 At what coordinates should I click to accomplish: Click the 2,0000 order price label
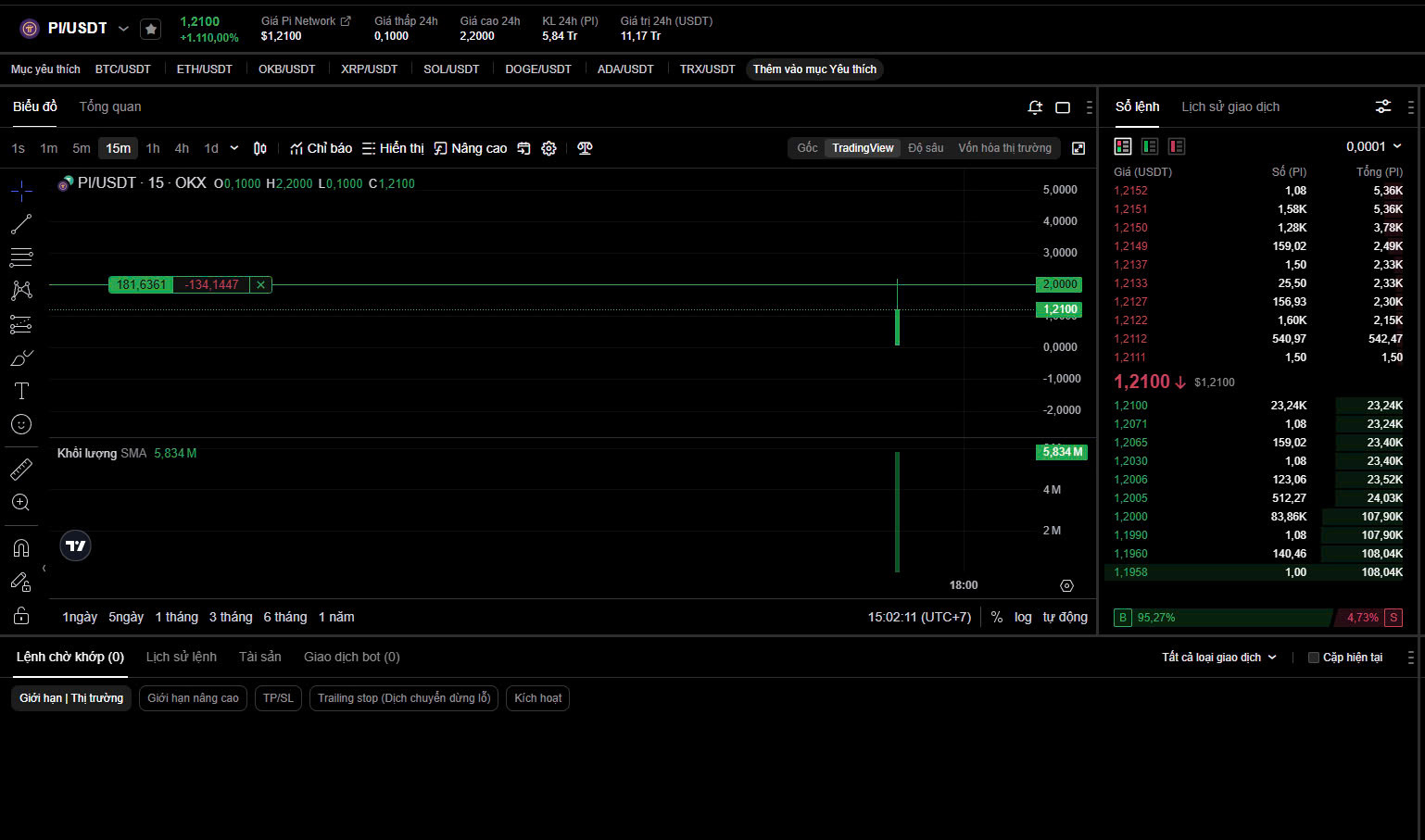point(1059,284)
